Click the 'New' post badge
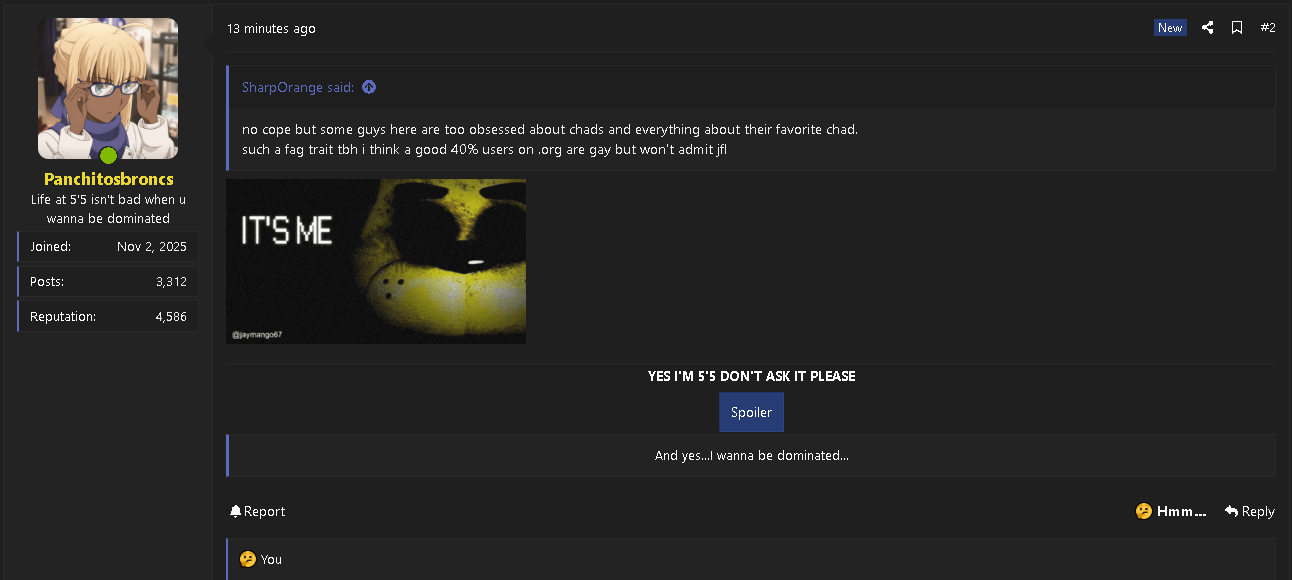This screenshot has height=580, width=1292. pyautogui.click(x=1170, y=28)
